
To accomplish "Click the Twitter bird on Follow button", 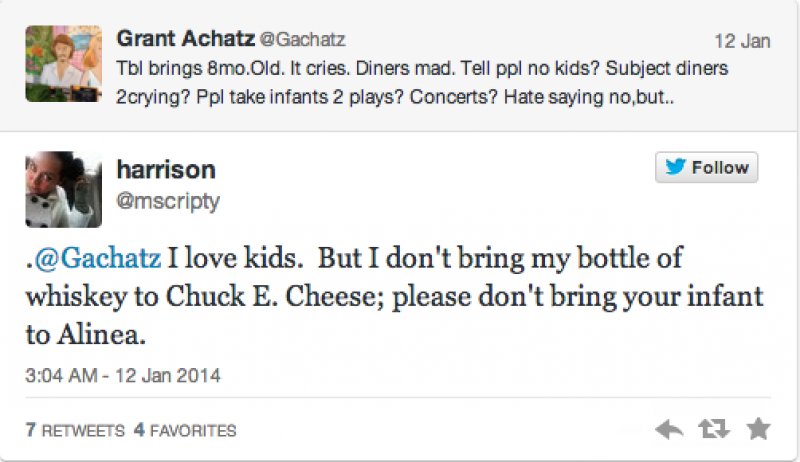I will click(x=675, y=168).
